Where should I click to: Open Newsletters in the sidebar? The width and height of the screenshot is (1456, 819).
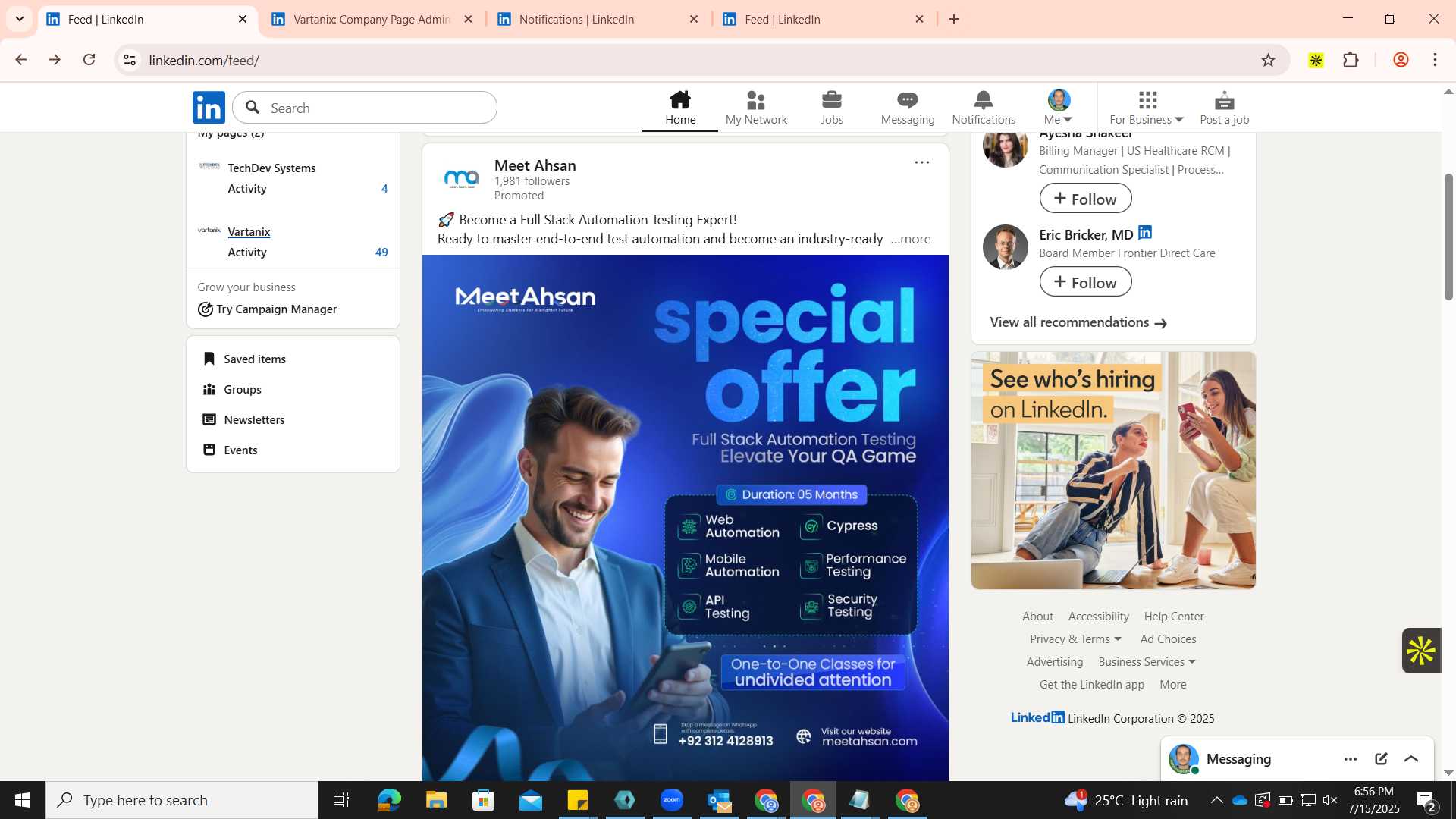pyautogui.click(x=243, y=419)
